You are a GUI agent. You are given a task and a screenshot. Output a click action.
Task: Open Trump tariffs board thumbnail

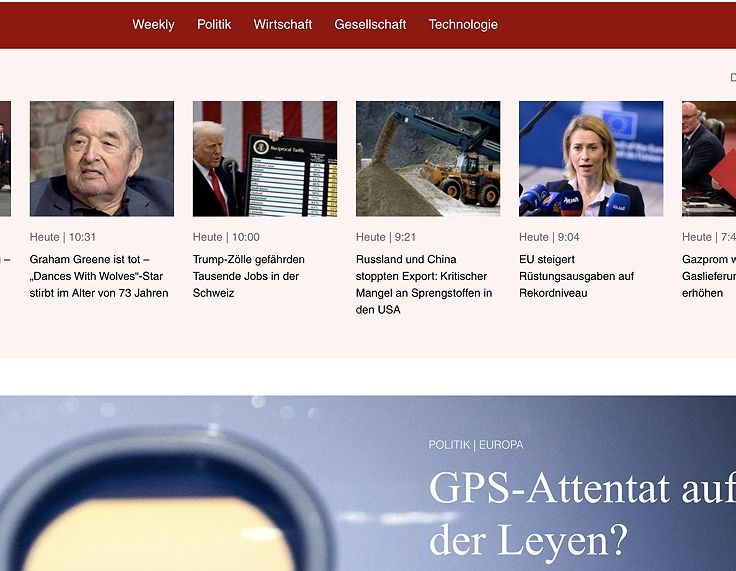(265, 159)
